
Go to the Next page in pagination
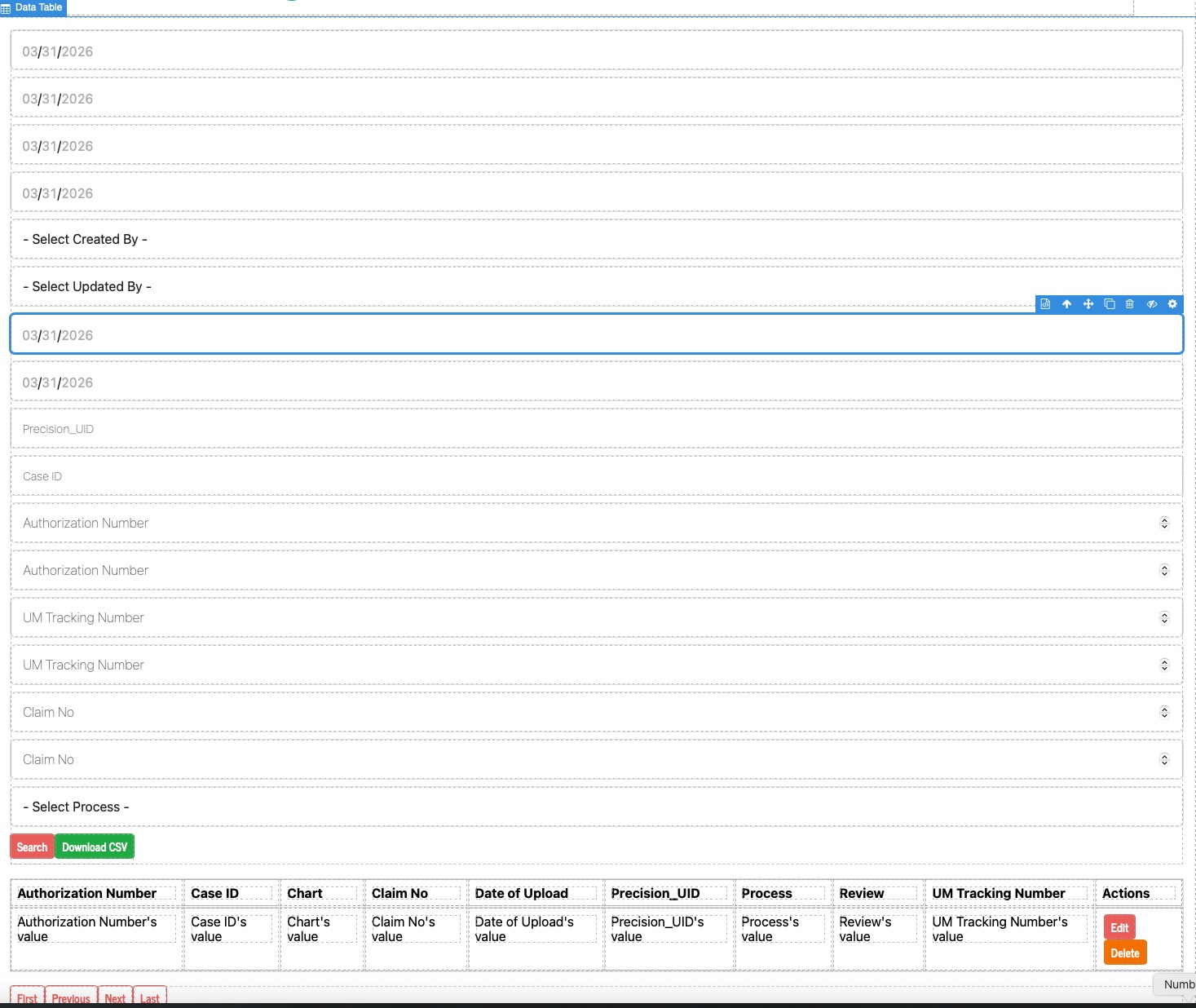click(x=115, y=997)
